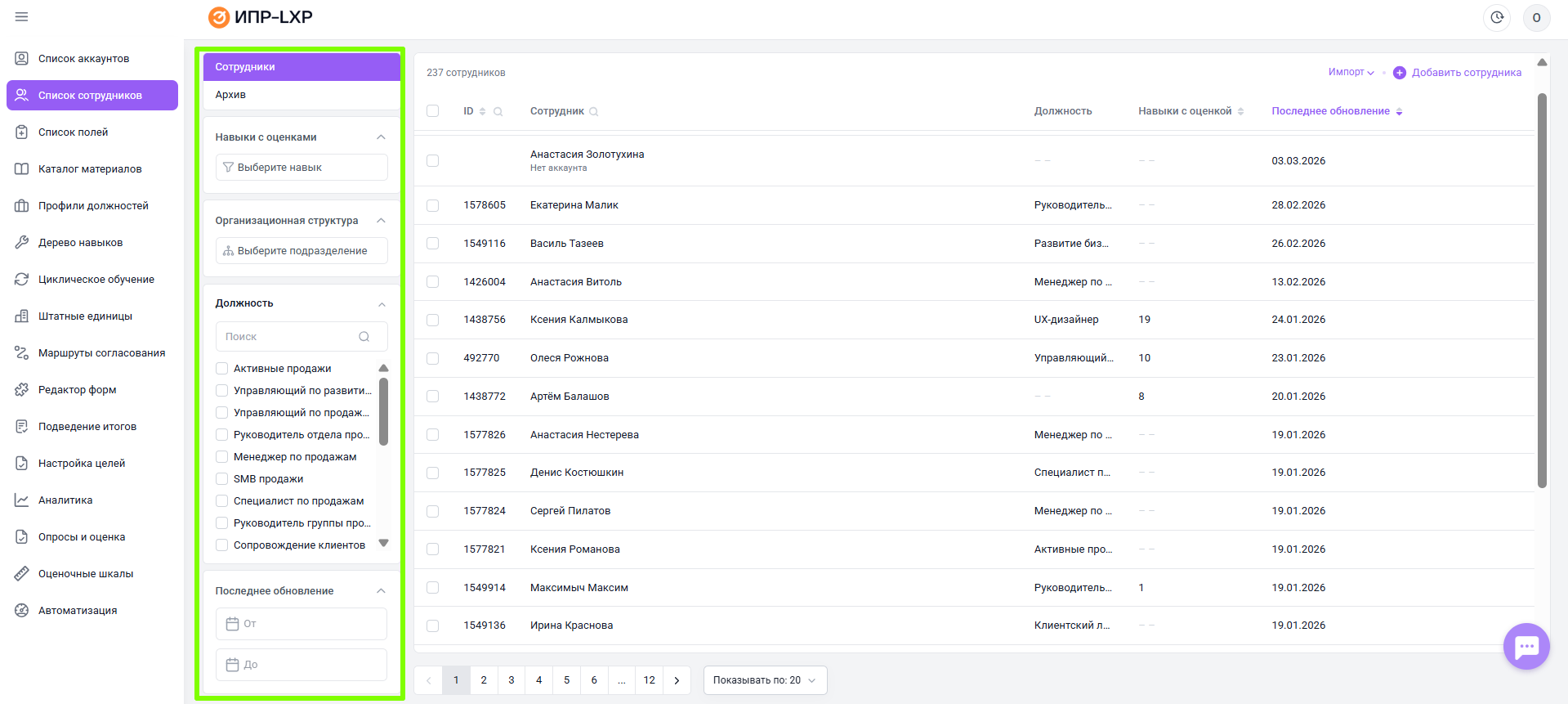
Task: Click the main table vertical scrollbar
Action: pyautogui.click(x=1542, y=290)
